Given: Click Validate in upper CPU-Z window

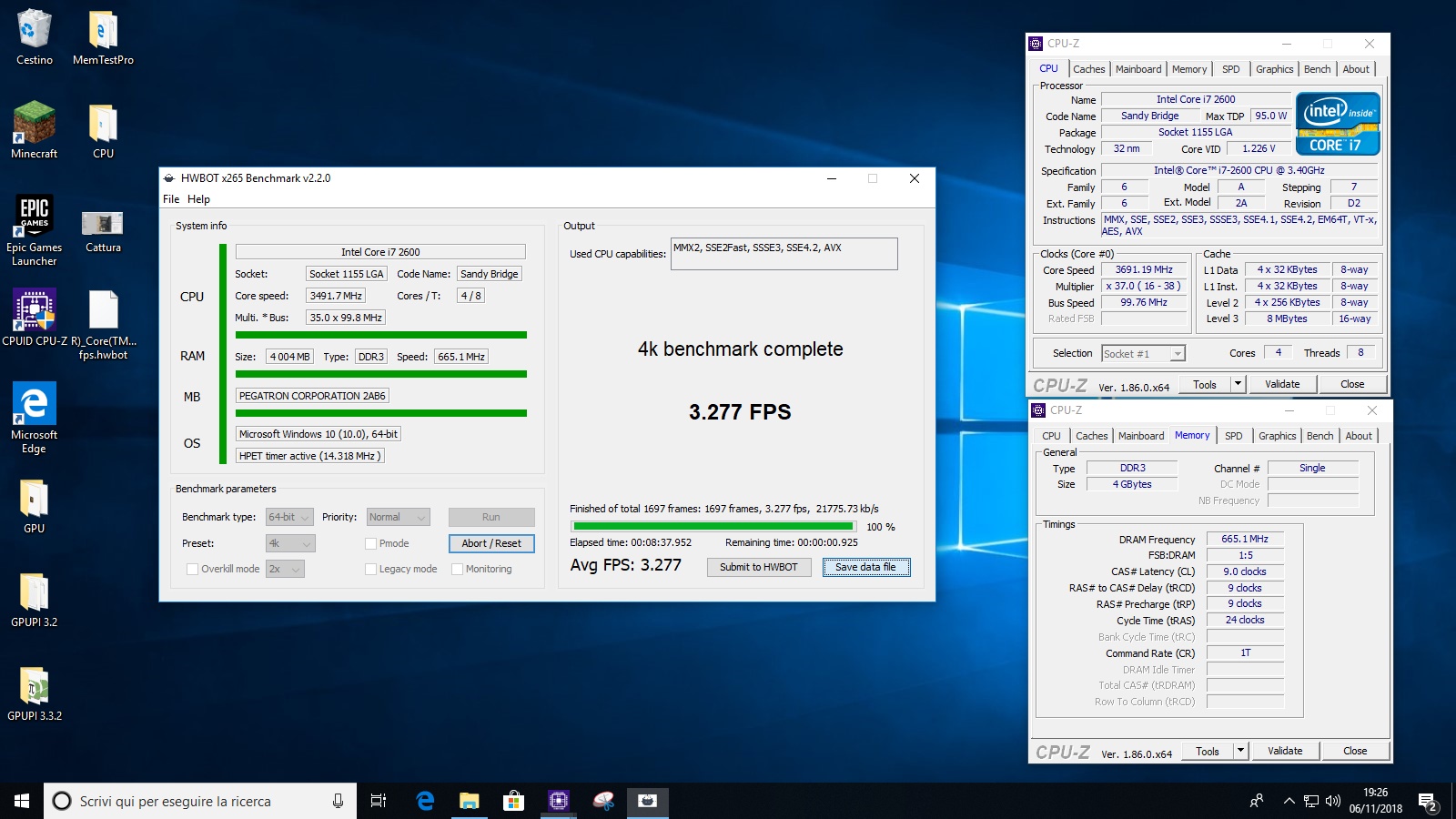Looking at the screenshot, I should (x=1282, y=384).
